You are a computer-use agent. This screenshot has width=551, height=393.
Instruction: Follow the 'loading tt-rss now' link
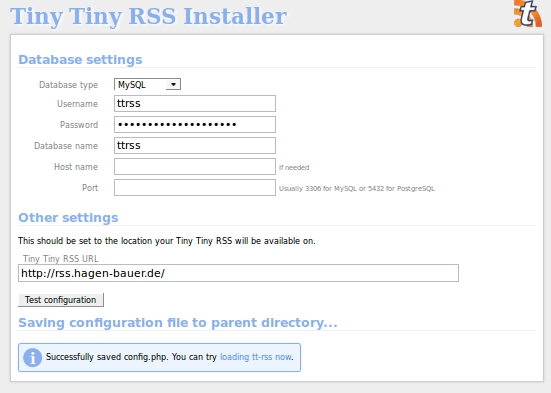pyautogui.click(x=256, y=357)
